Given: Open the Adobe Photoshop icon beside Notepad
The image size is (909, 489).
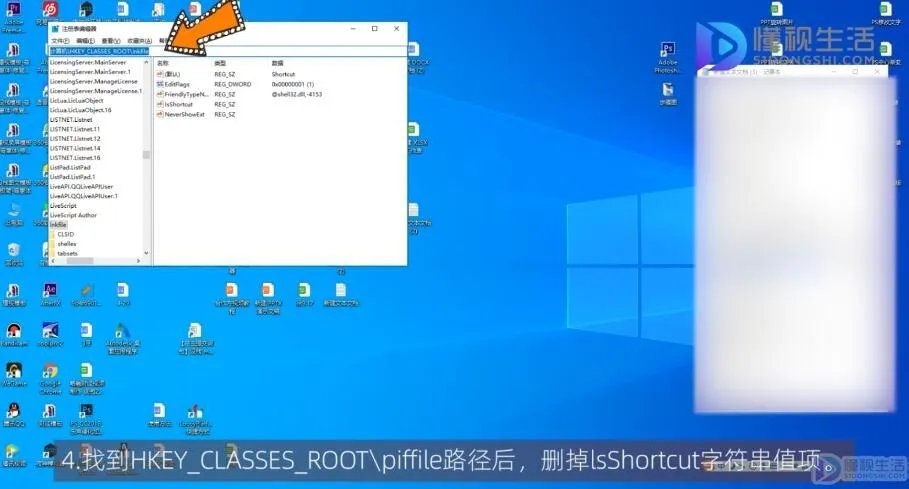Looking at the screenshot, I should coord(668,57).
